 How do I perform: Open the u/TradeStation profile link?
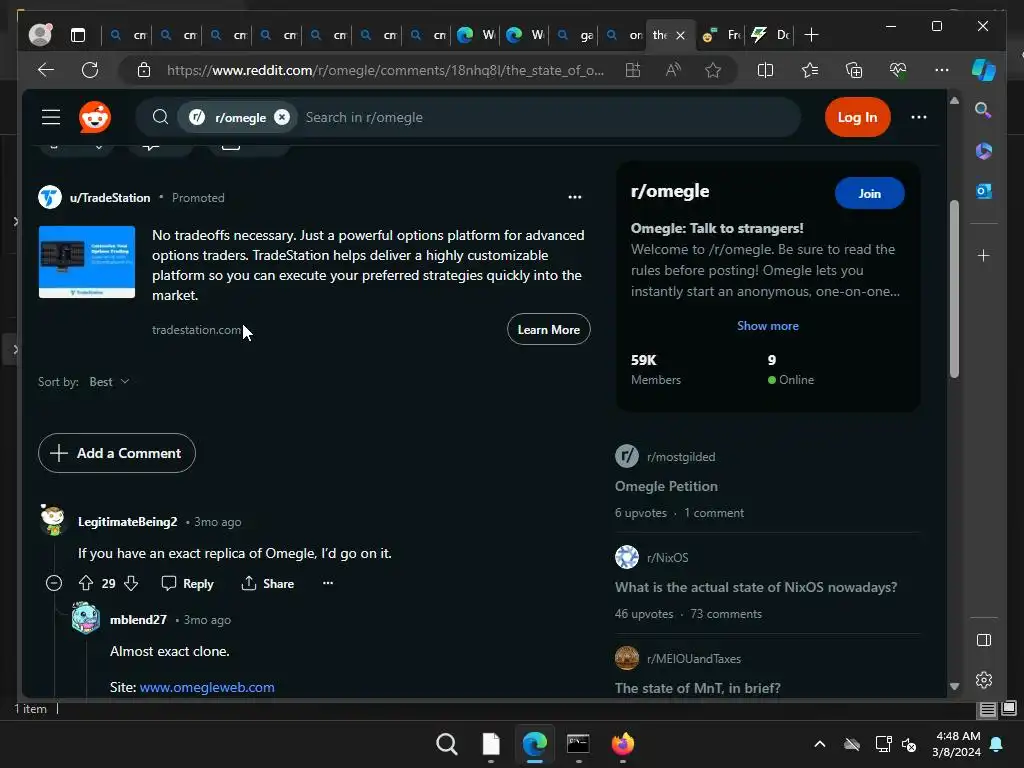(110, 197)
